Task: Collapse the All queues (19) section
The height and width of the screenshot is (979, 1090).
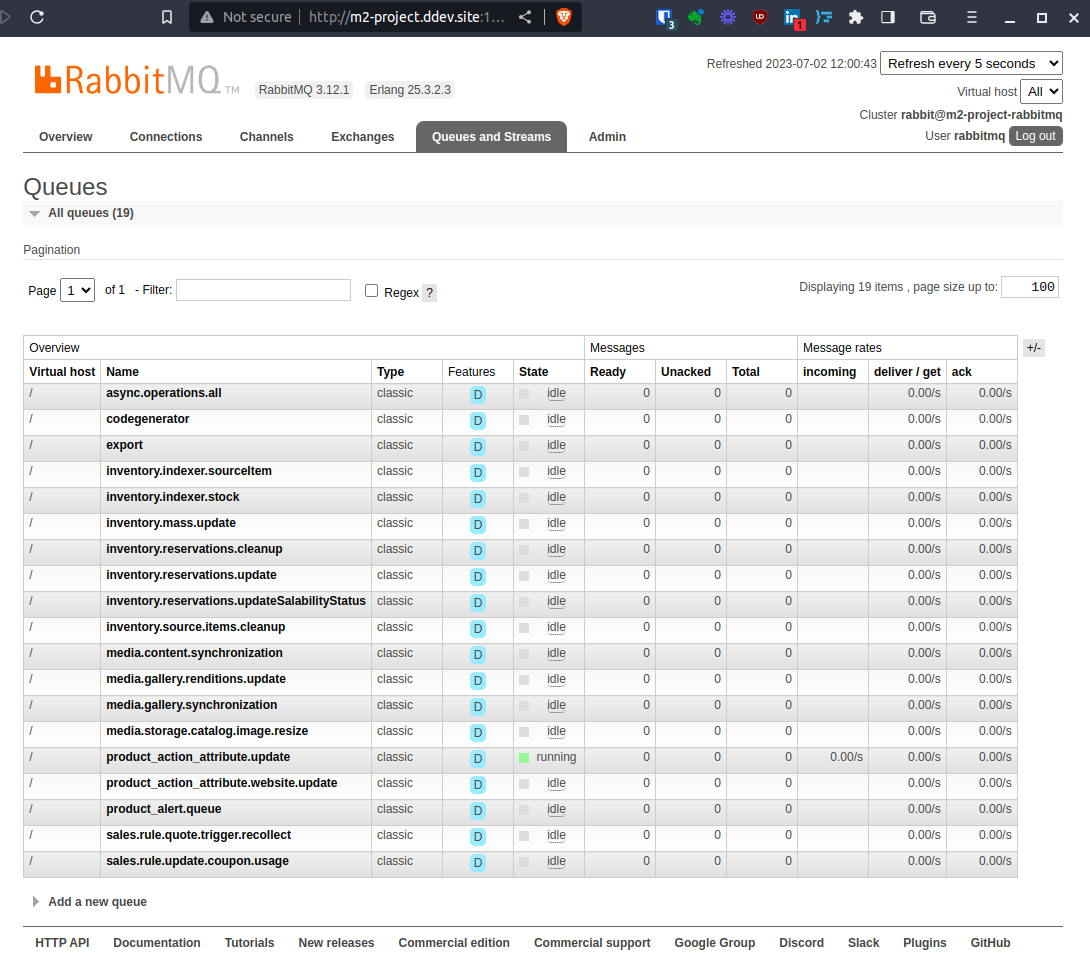Action: click(90, 213)
